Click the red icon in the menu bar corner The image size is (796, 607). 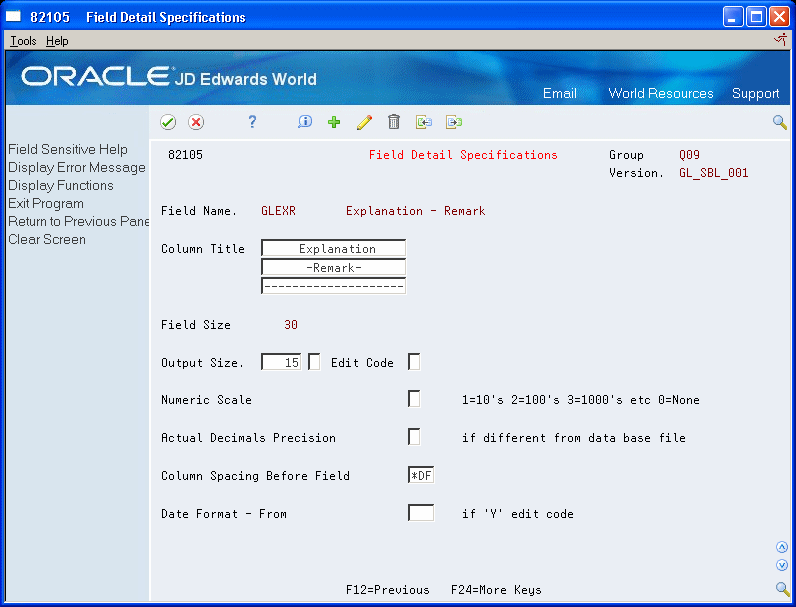click(x=781, y=40)
